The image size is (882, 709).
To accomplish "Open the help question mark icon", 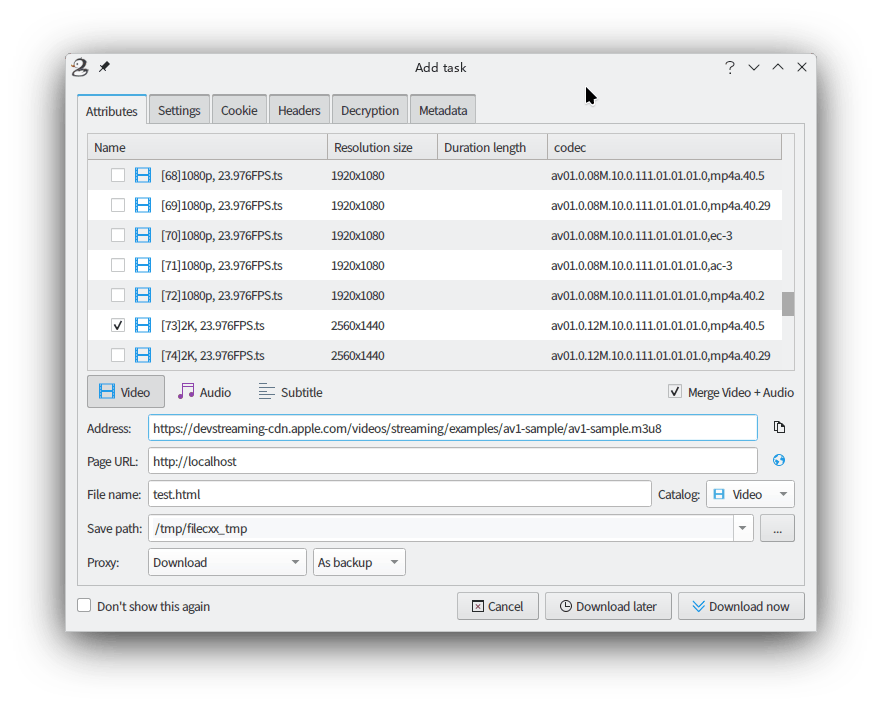I will [730, 68].
